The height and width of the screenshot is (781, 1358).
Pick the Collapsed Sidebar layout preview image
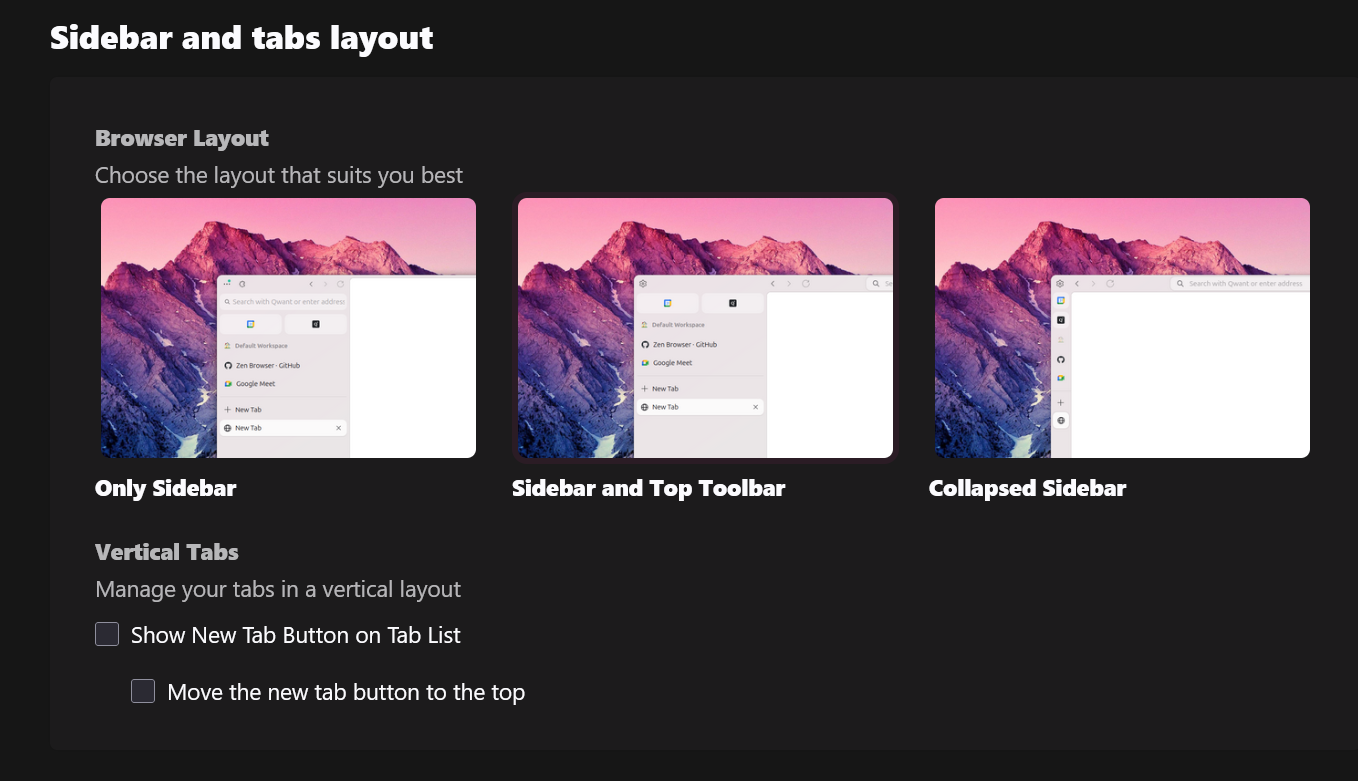coord(1122,328)
